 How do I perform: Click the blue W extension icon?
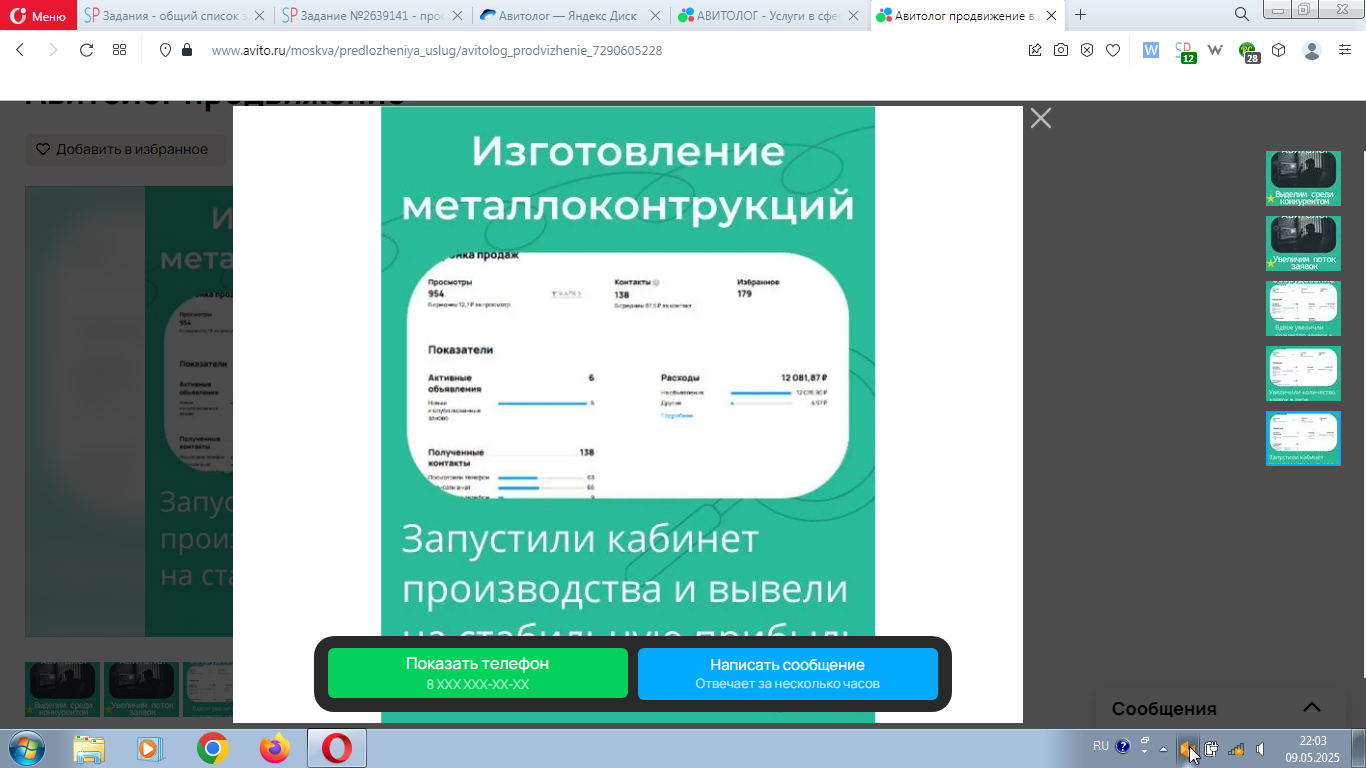pyautogui.click(x=1151, y=50)
